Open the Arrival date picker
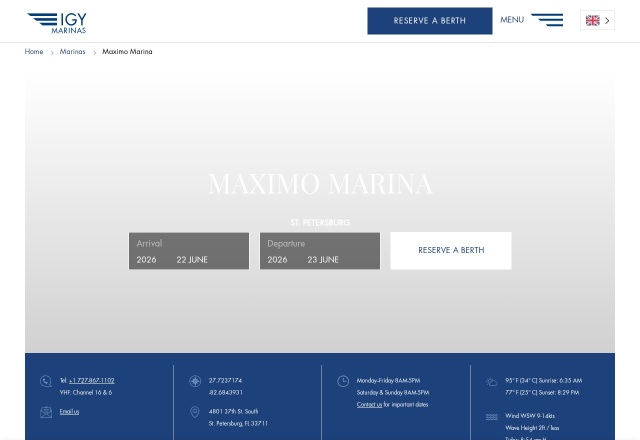 pyautogui.click(x=189, y=251)
